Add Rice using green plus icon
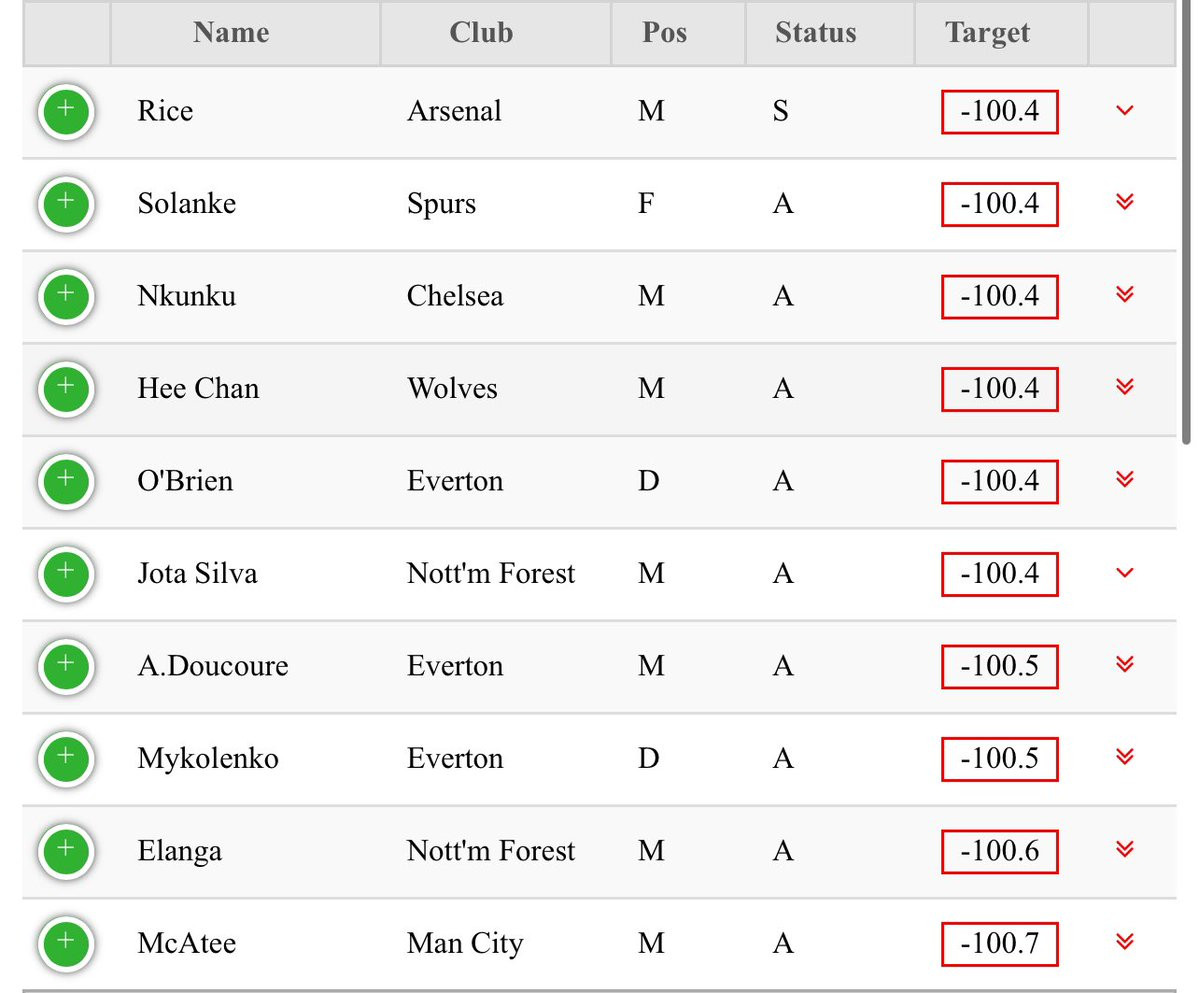Image resolution: width=1199 pixels, height=993 pixels. click(x=66, y=112)
